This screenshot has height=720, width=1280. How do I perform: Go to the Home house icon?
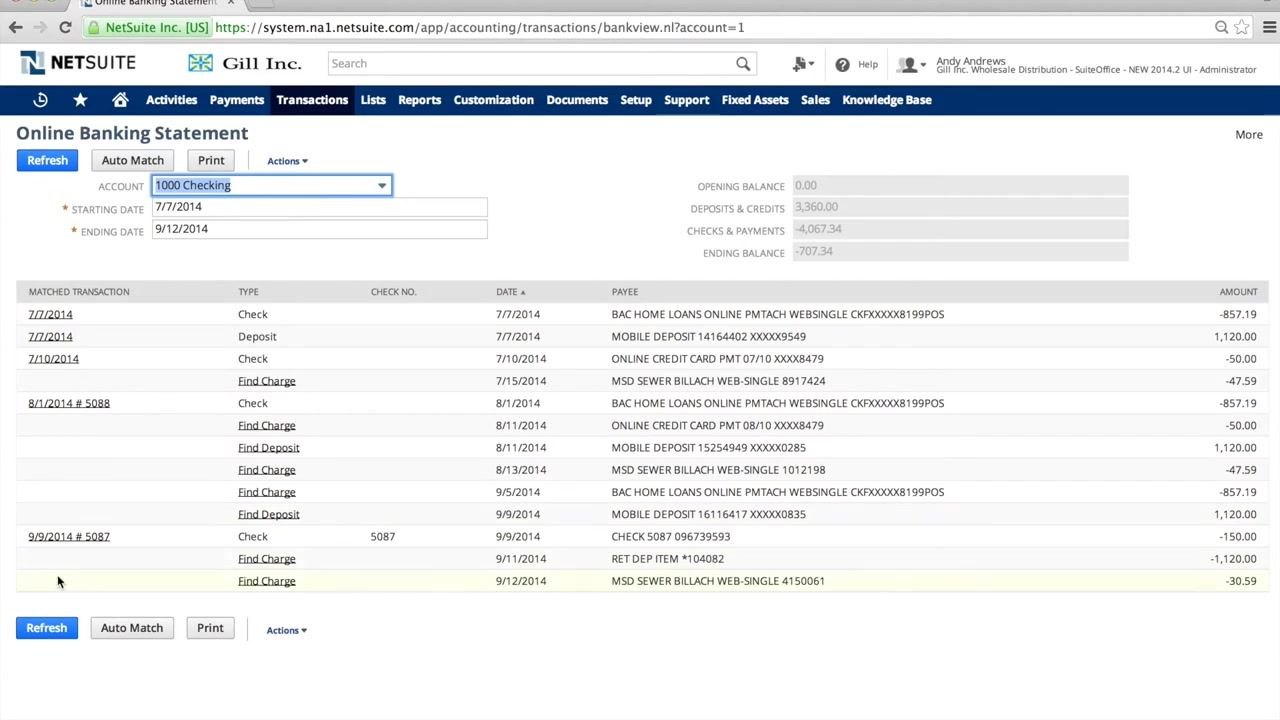(x=120, y=100)
